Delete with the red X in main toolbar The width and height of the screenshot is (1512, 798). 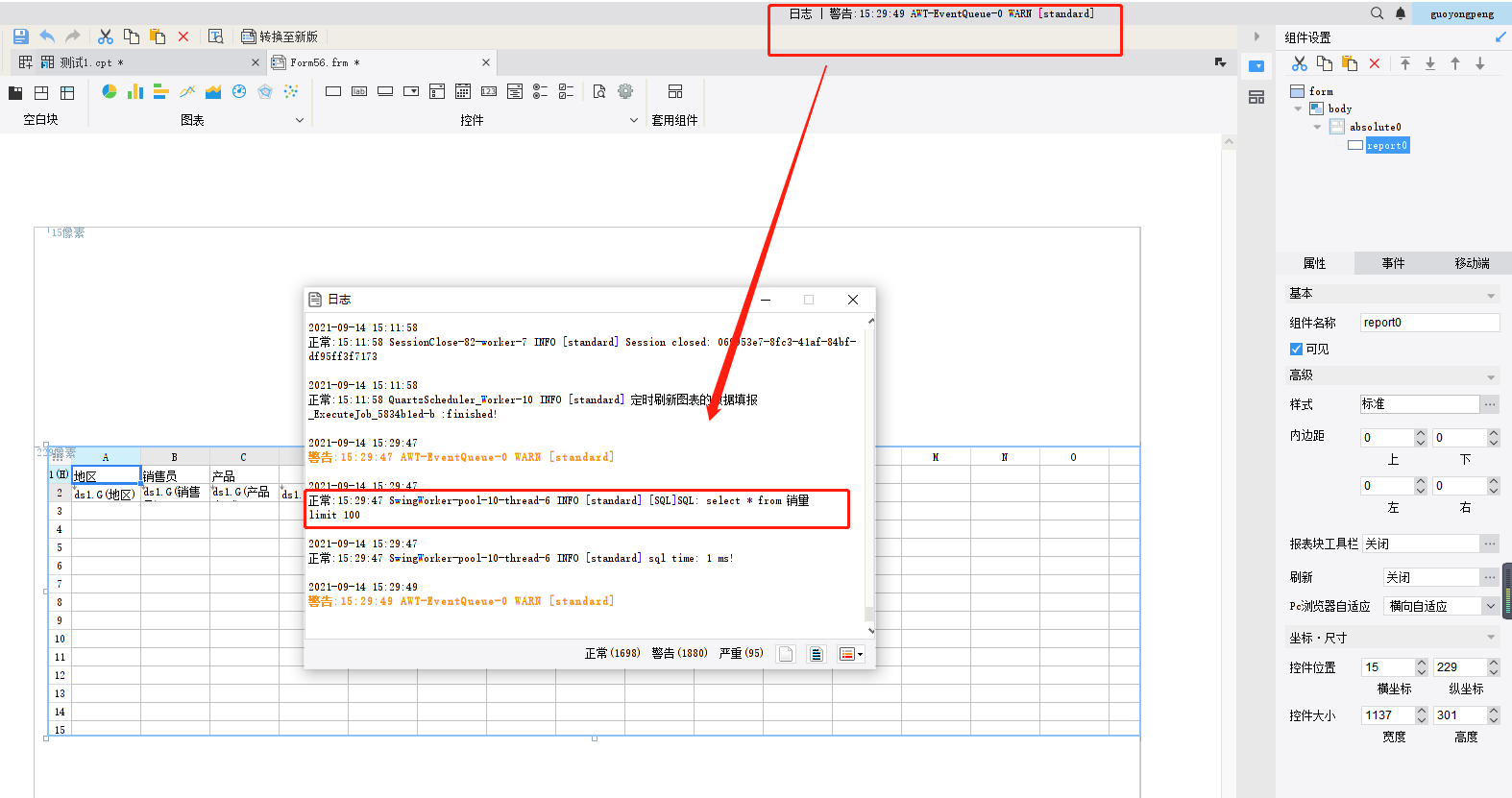pyautogui.click(x=183, y=36)
